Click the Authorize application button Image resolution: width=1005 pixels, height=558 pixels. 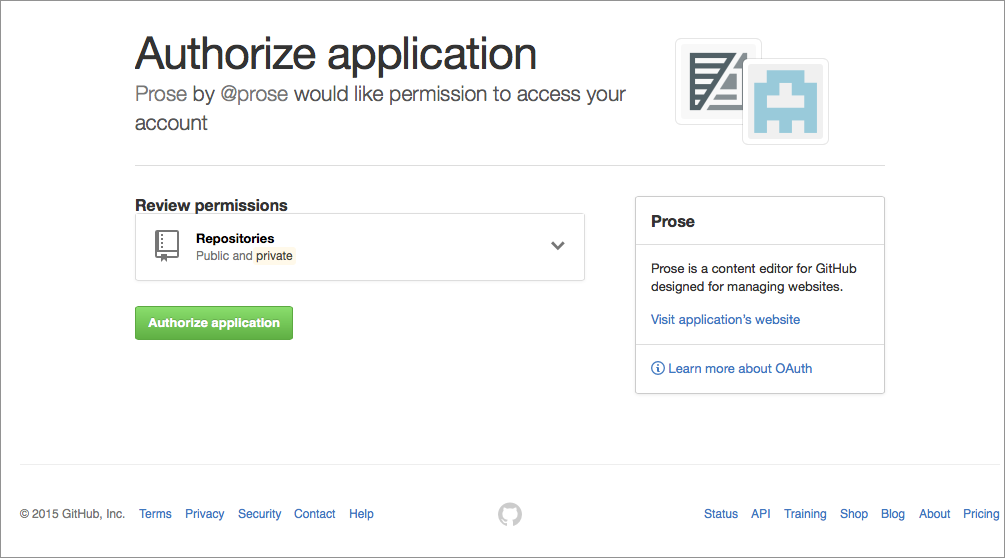point(214,323)
